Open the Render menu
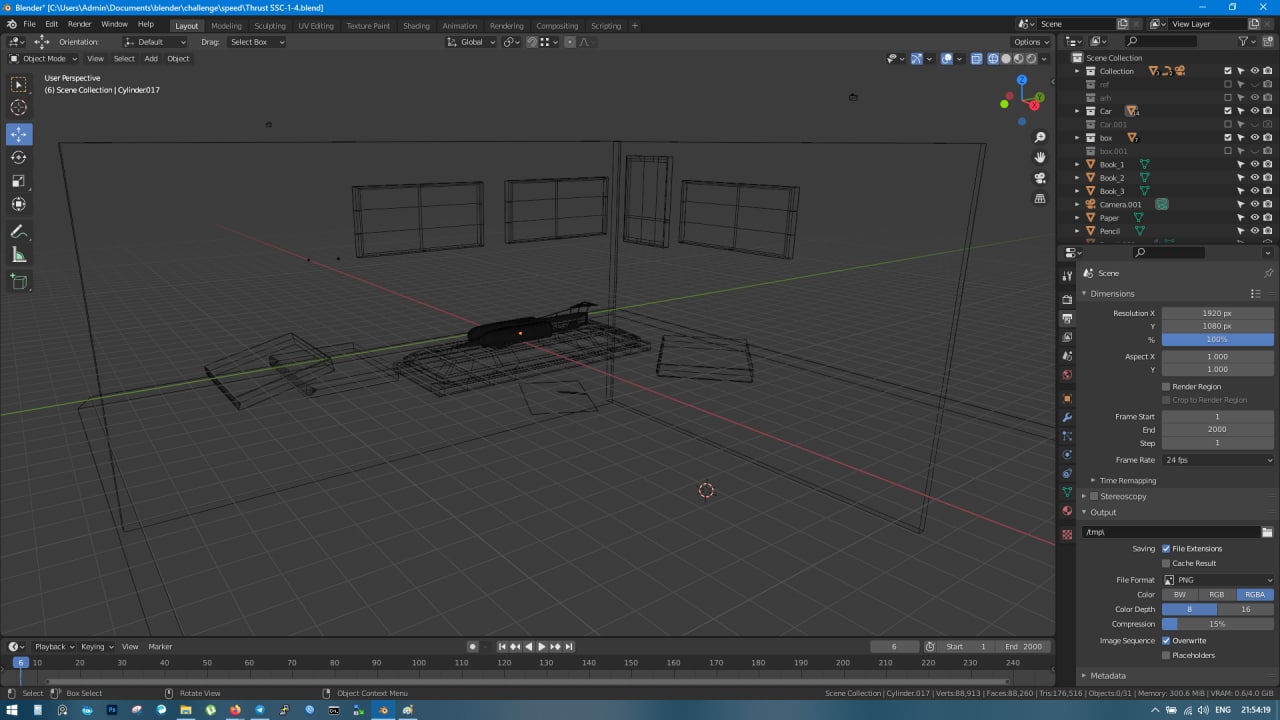The width and height of the screenshot is (1280, 720). pos(79,24)
